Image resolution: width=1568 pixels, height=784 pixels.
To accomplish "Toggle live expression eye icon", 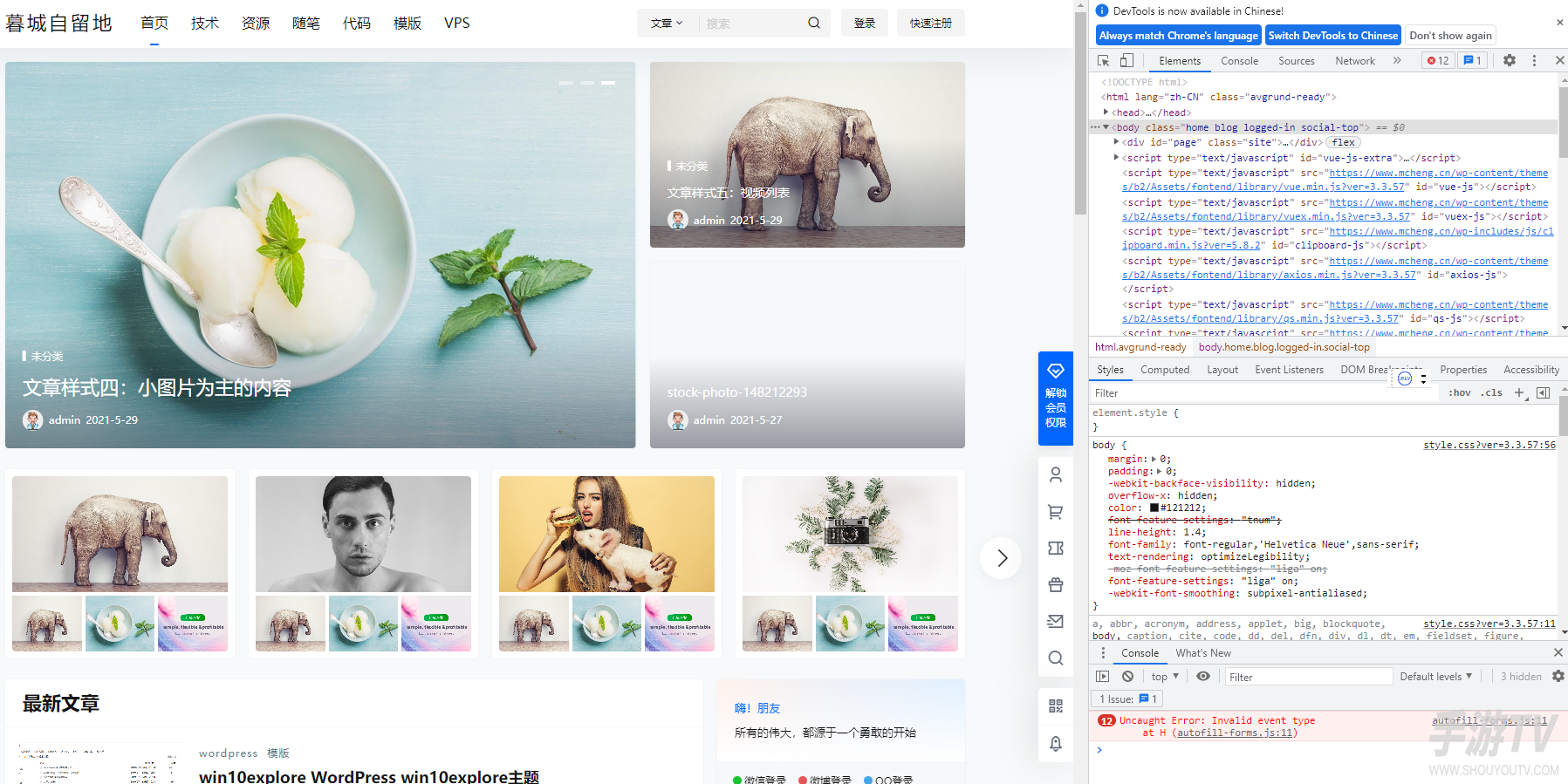I will (x=1203, y=676).
